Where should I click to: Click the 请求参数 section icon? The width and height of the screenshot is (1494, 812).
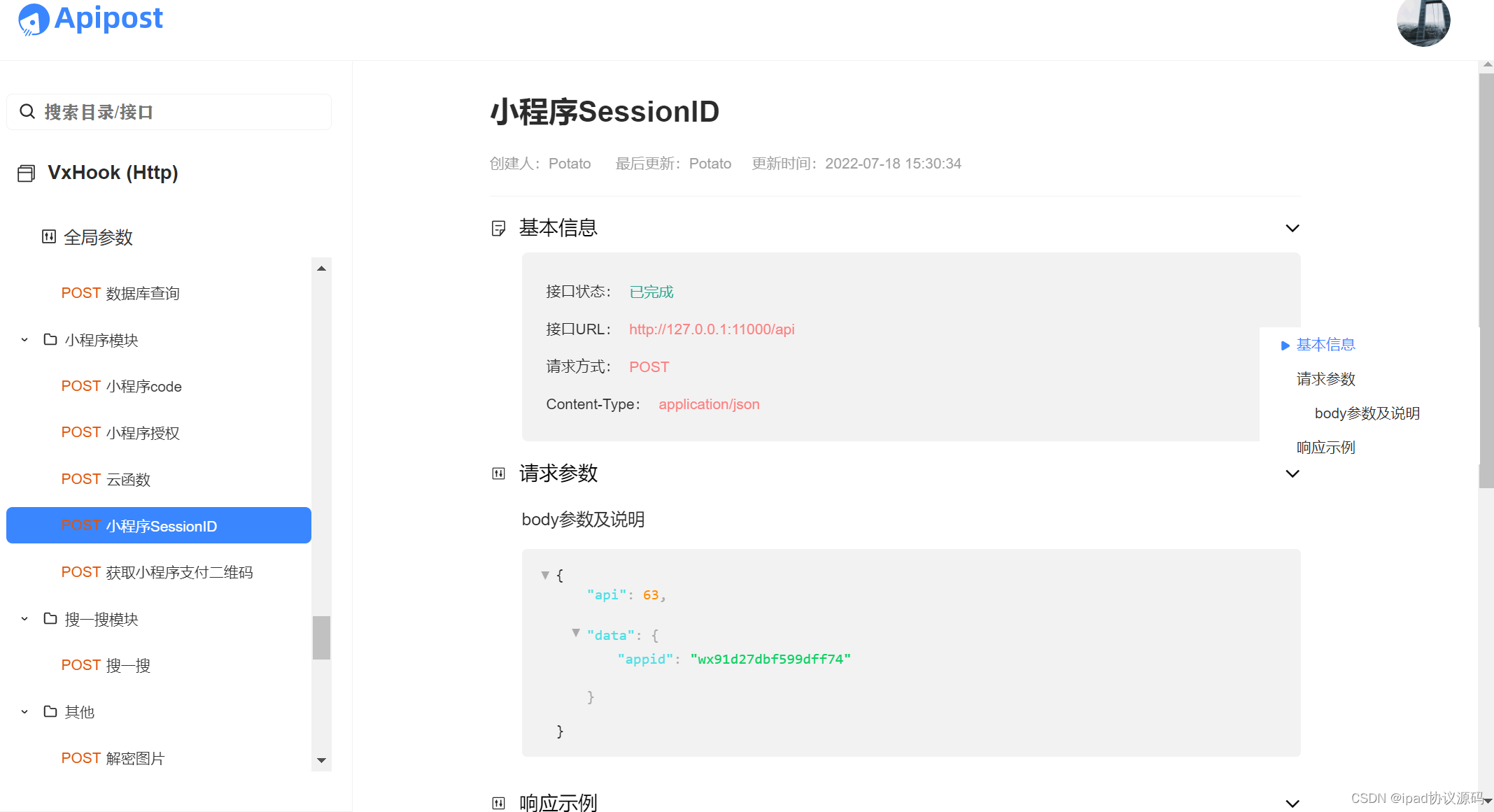(498, 474)
